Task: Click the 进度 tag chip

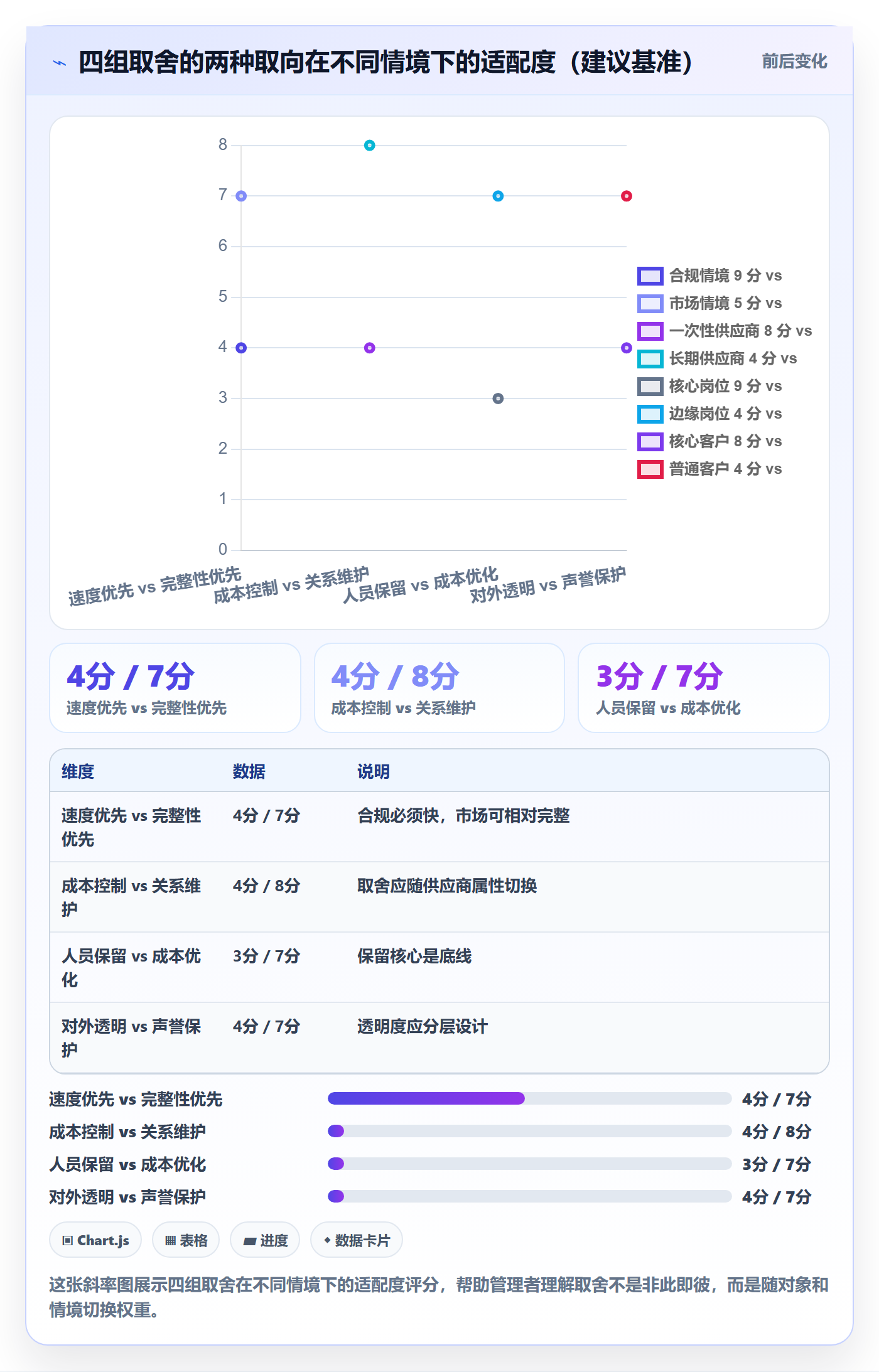Action: click(266, 1240)
